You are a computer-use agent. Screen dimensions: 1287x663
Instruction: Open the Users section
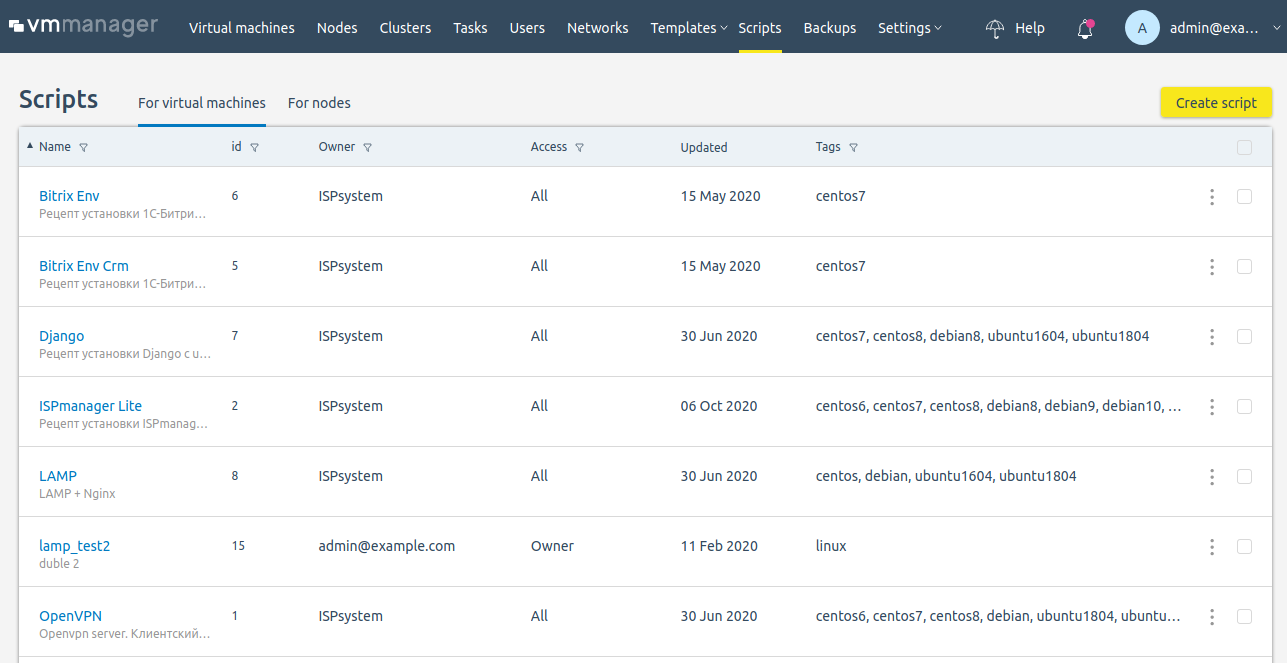coord(527,28)
